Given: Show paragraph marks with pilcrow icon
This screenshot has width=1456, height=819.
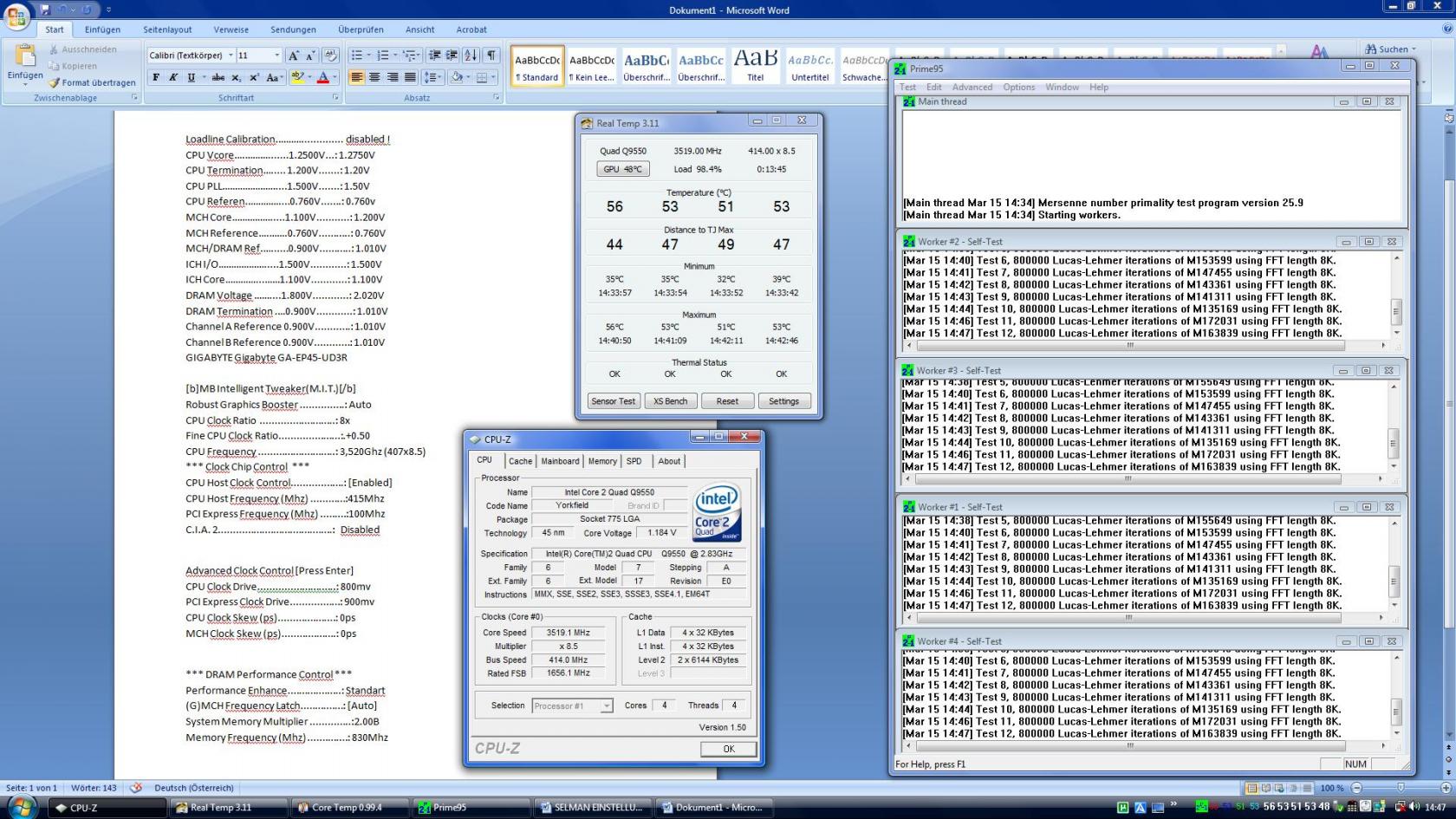Looking at the screenshot, I should tap(491, 55).
